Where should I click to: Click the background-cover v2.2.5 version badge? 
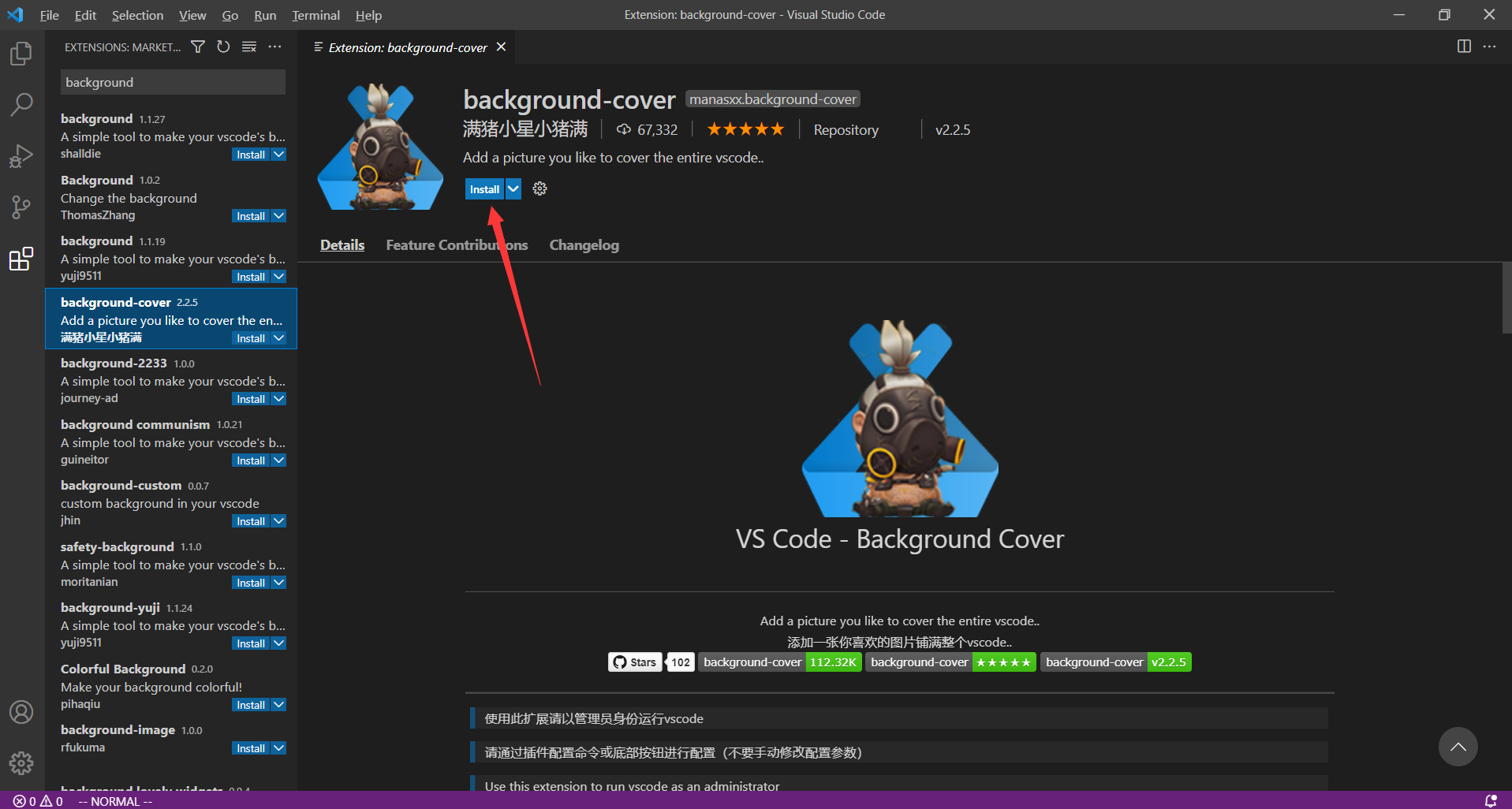1116,662
